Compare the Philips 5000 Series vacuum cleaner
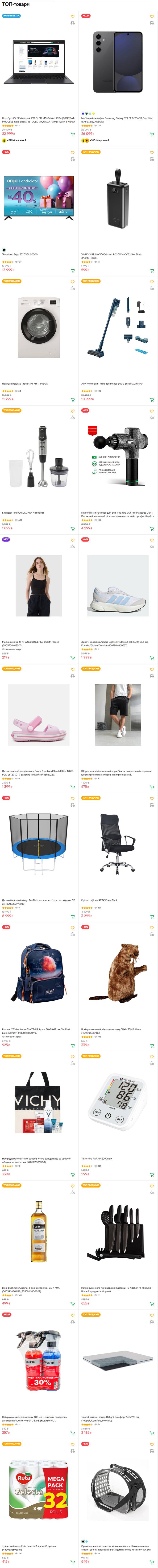Viewport: 158px width, 1568px height. (152, 288)
